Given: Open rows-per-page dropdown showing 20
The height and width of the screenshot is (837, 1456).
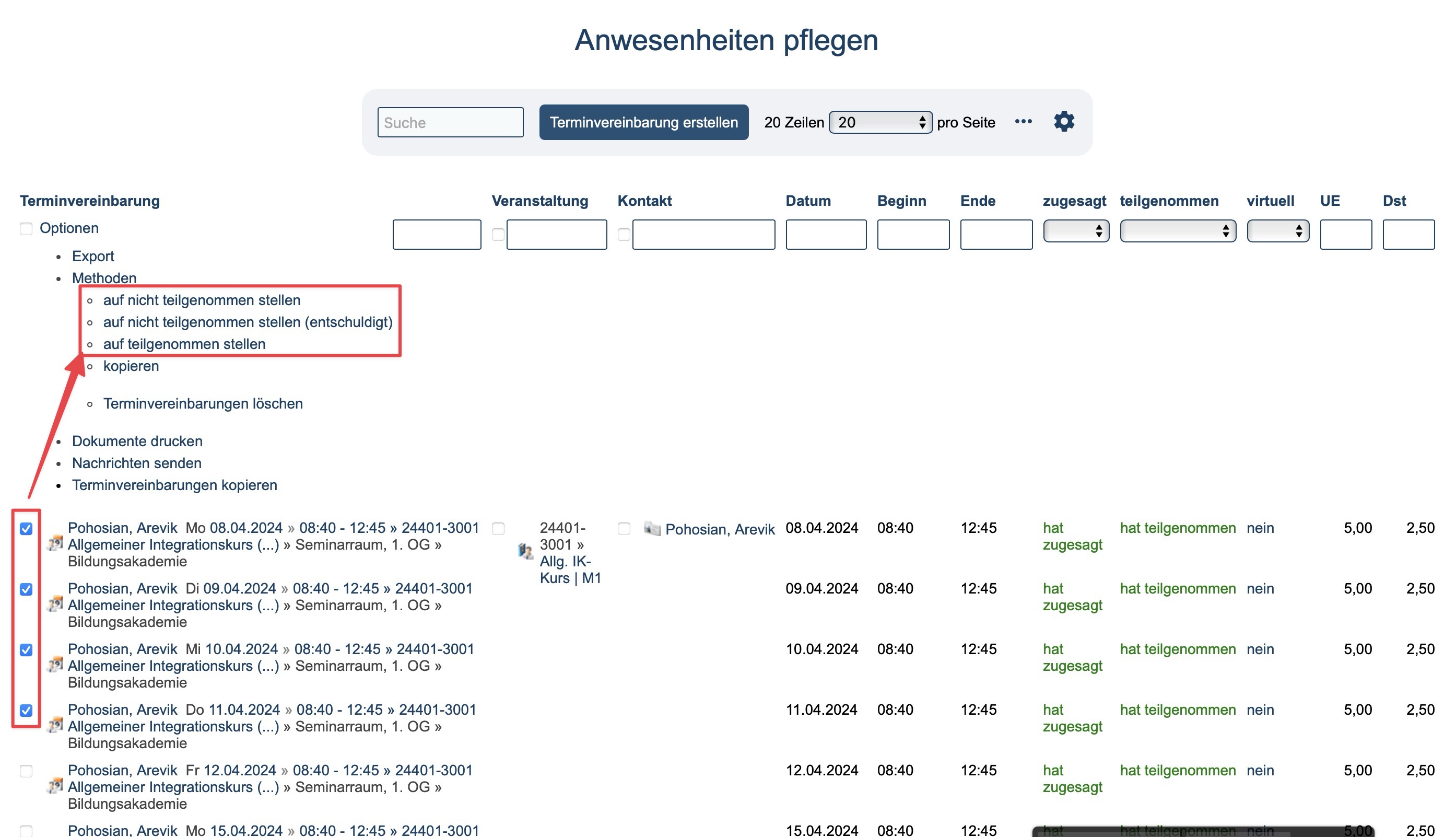Looking at the screenshot, I should point(880,122).
